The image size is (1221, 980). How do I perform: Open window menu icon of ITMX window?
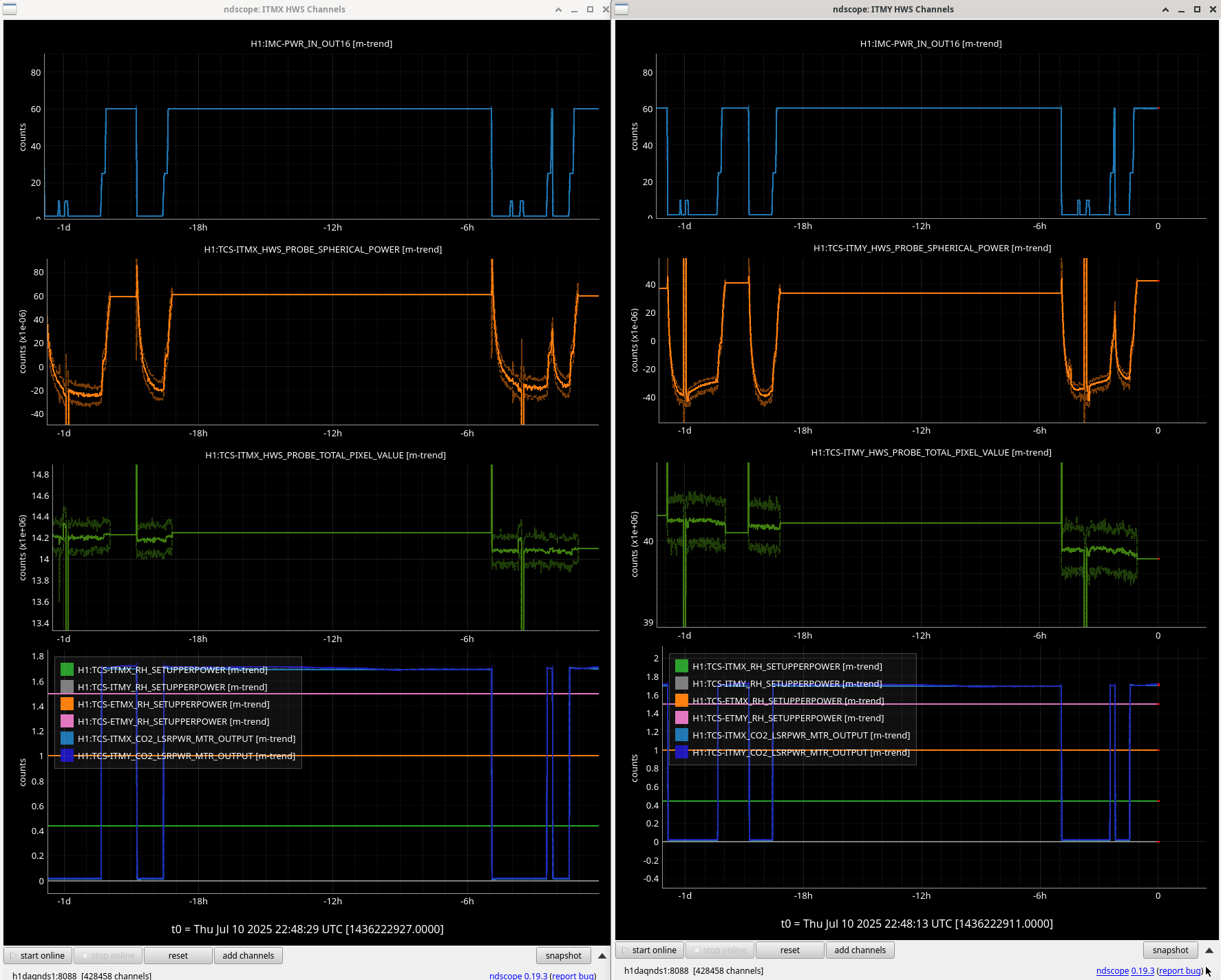tap(10, 9)
